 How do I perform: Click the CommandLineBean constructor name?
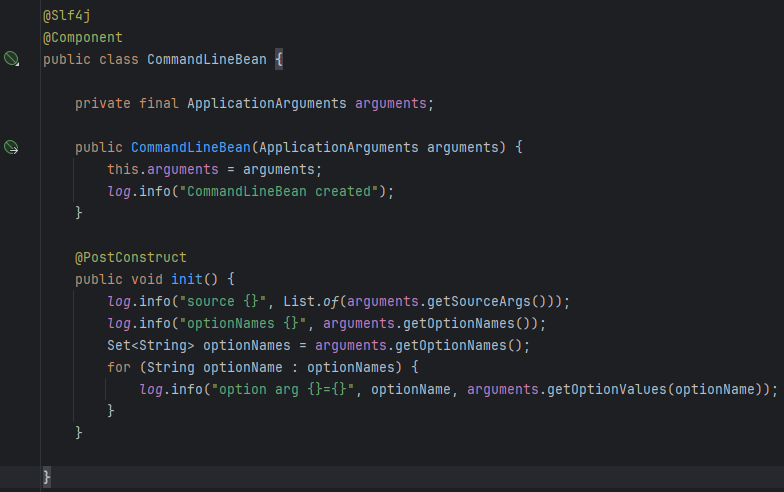point(190,148)
